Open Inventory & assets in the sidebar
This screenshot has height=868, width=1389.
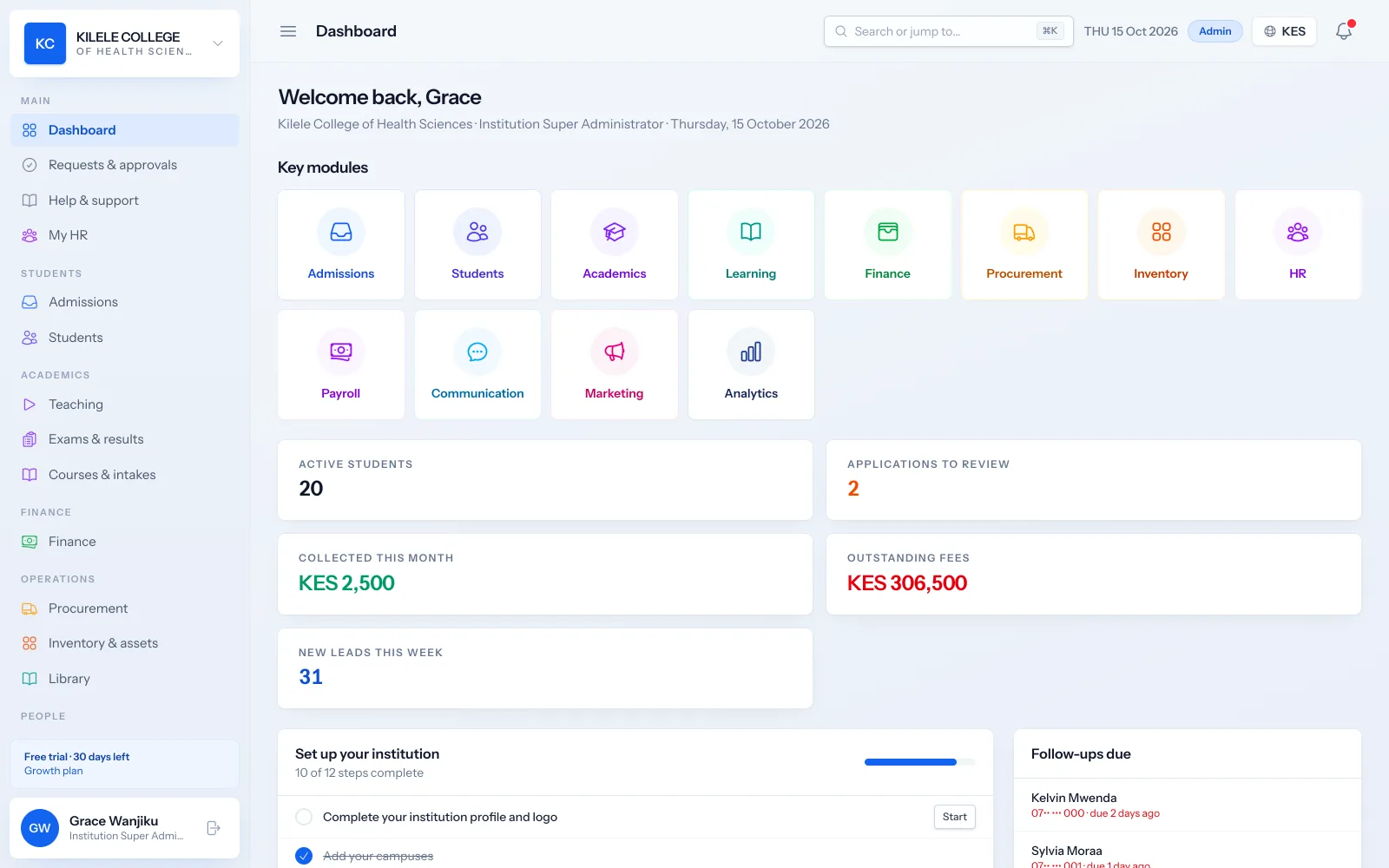[124, 643]
